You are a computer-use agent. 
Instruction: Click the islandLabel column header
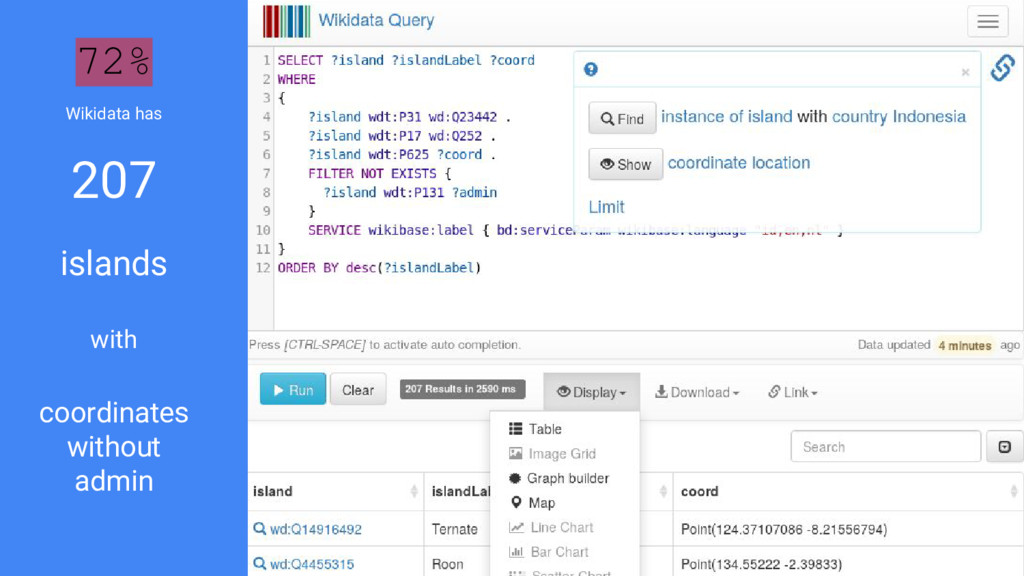[x=460, y=491]
